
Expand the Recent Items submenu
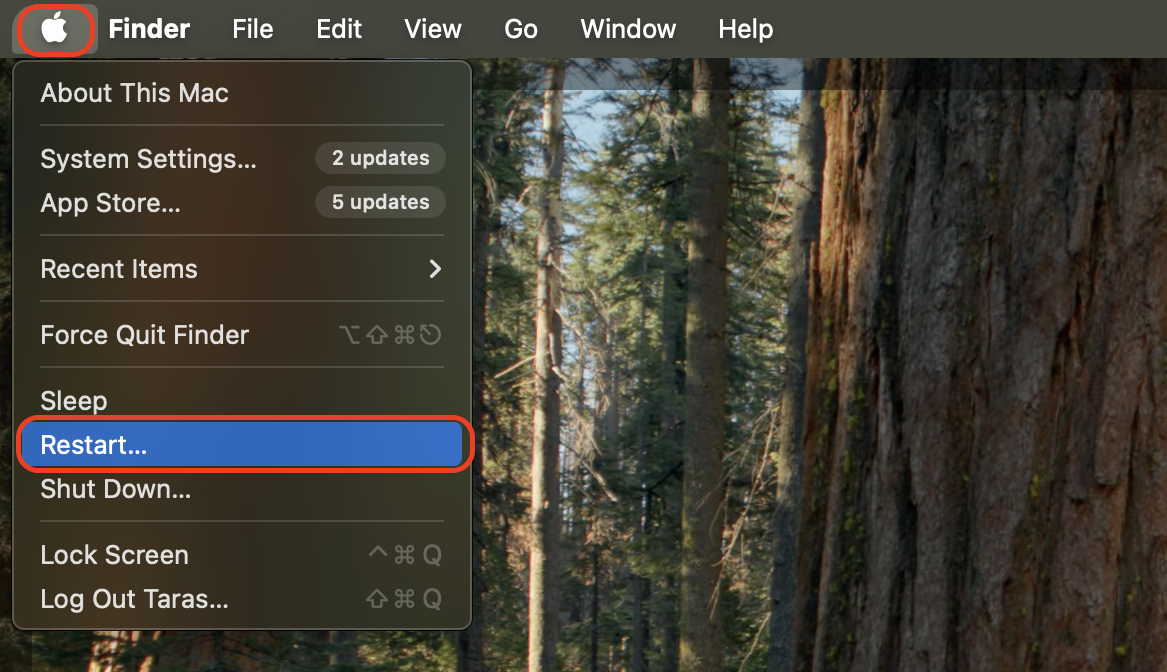(x=119, y=268)
